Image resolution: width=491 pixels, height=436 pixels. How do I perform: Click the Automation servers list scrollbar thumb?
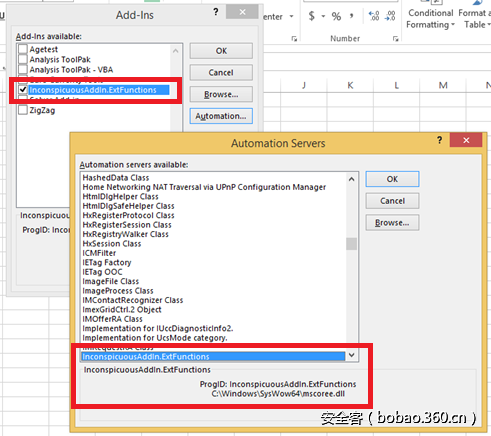[x=351, y=244]
